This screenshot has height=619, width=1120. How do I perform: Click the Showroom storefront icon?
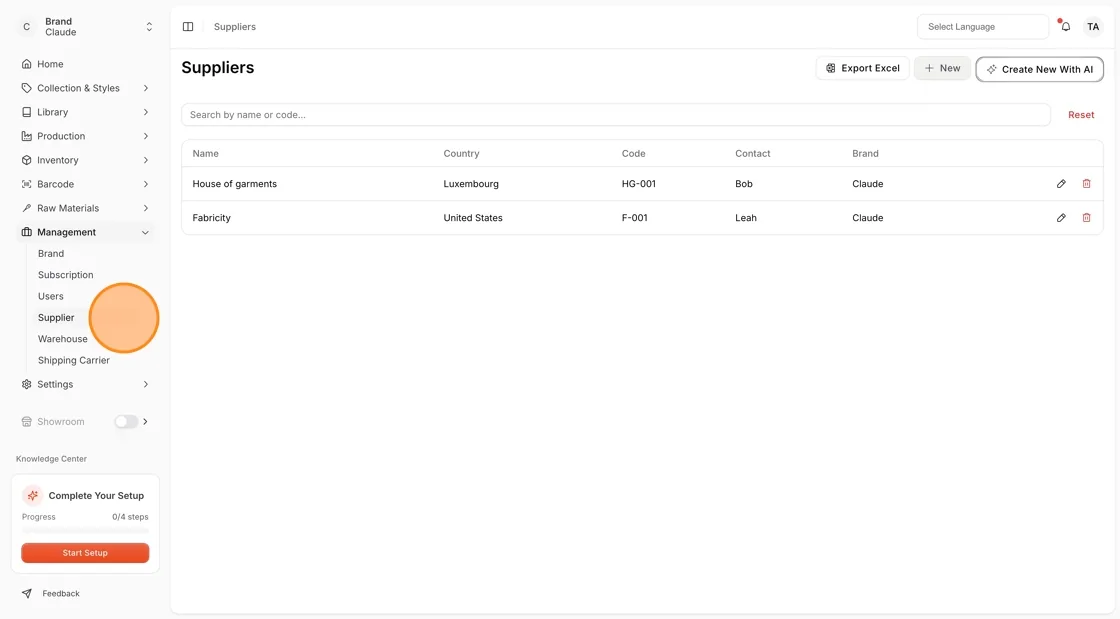(26, 422)
